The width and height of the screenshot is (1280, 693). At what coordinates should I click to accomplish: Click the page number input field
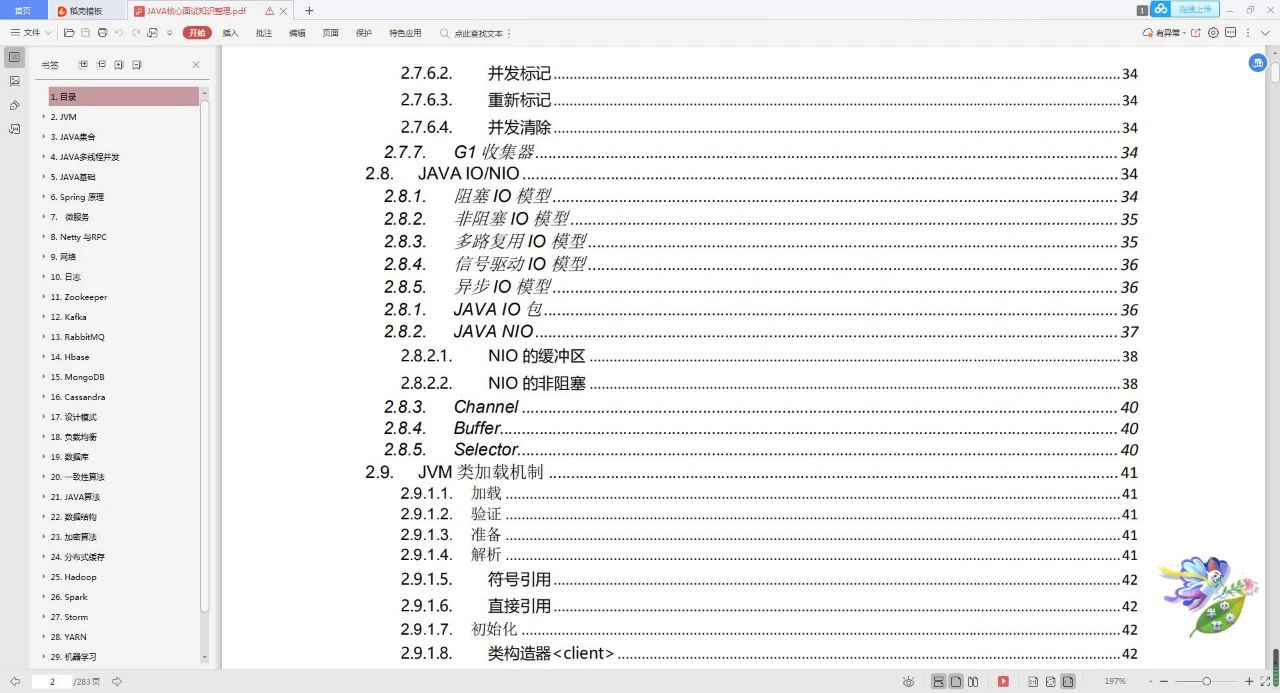[51, 681]
